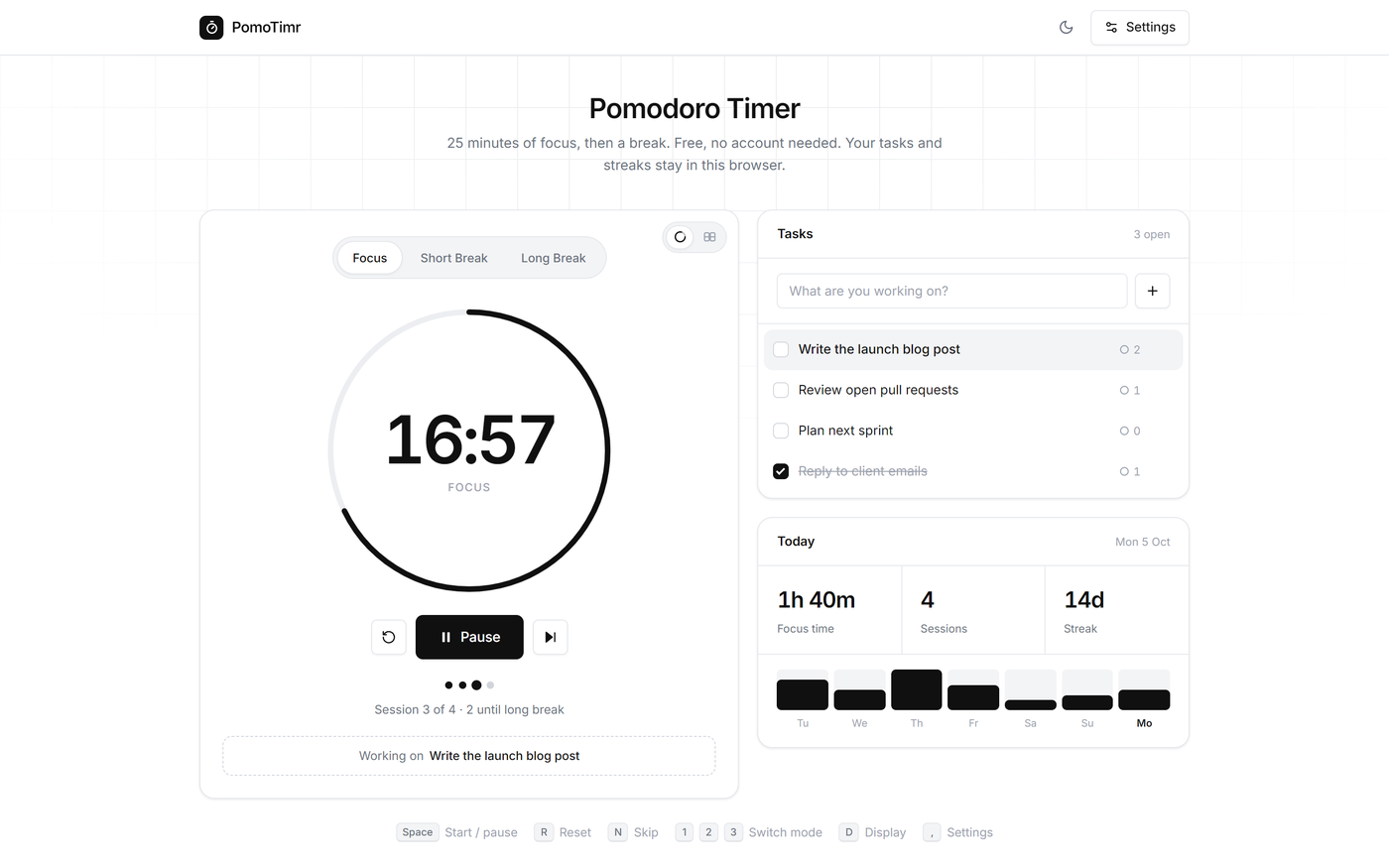Check off Review open pull requests
The image size is (1389, 868).
coord(781,390)
